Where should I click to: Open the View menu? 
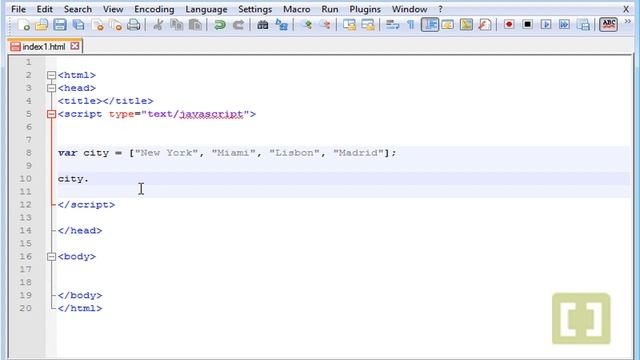click(113, 9)
